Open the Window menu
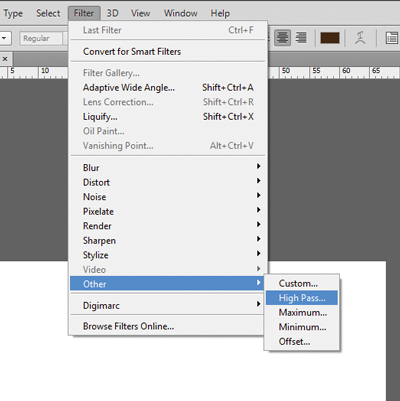Viewport: 400px width, 401px height. pyautogui.click(x=180, y=13)
